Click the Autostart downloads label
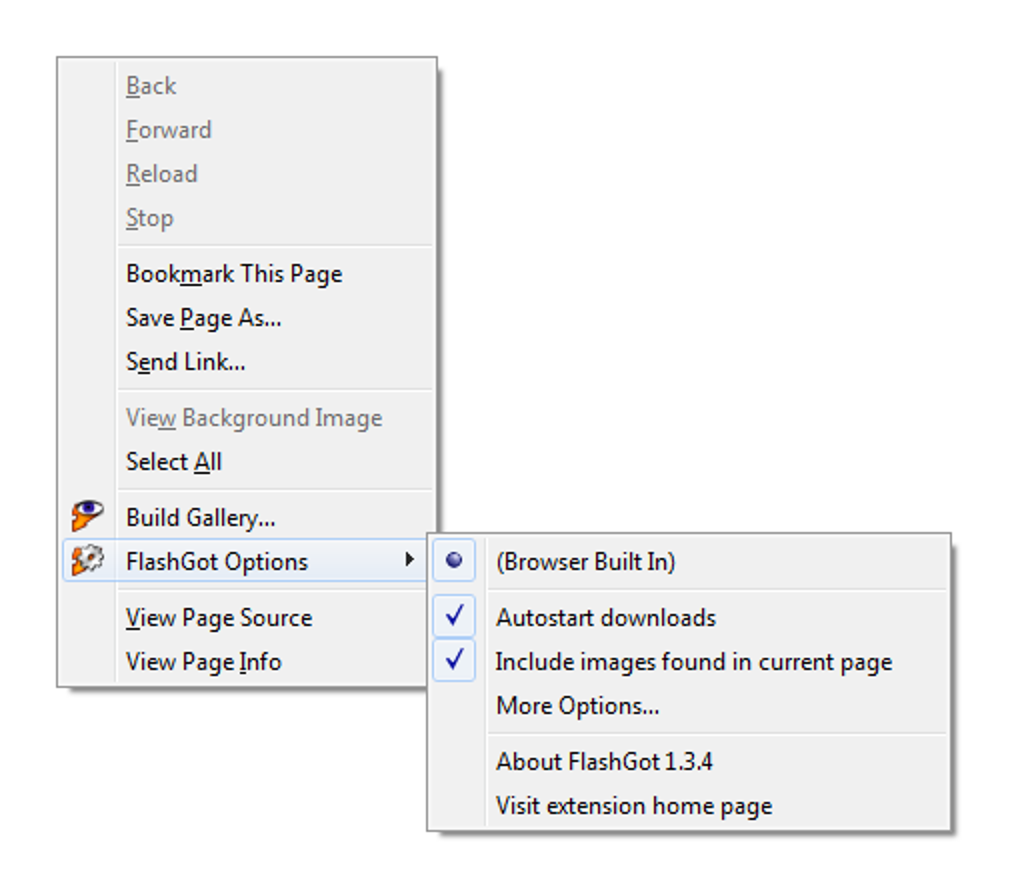Screen dimensions: 1020x874 pos(606,618)
